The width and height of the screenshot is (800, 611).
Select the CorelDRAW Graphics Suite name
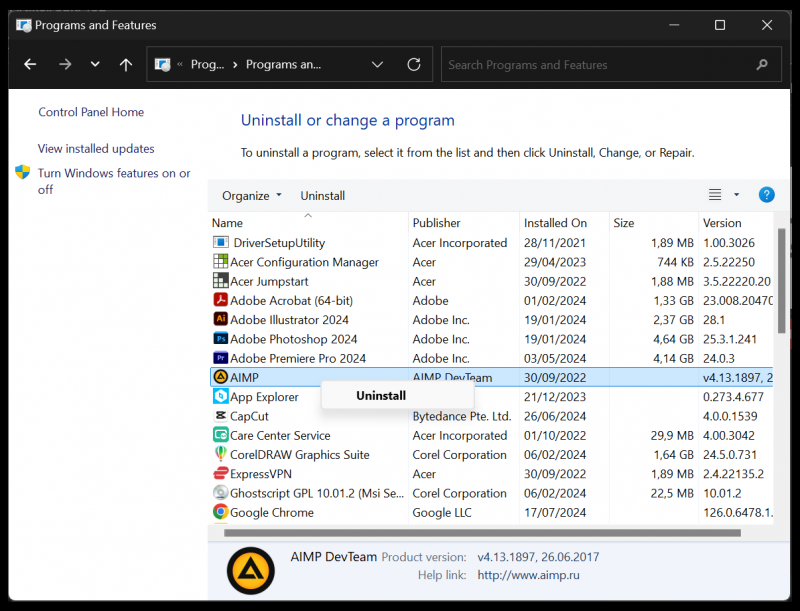tap(299, 455)
